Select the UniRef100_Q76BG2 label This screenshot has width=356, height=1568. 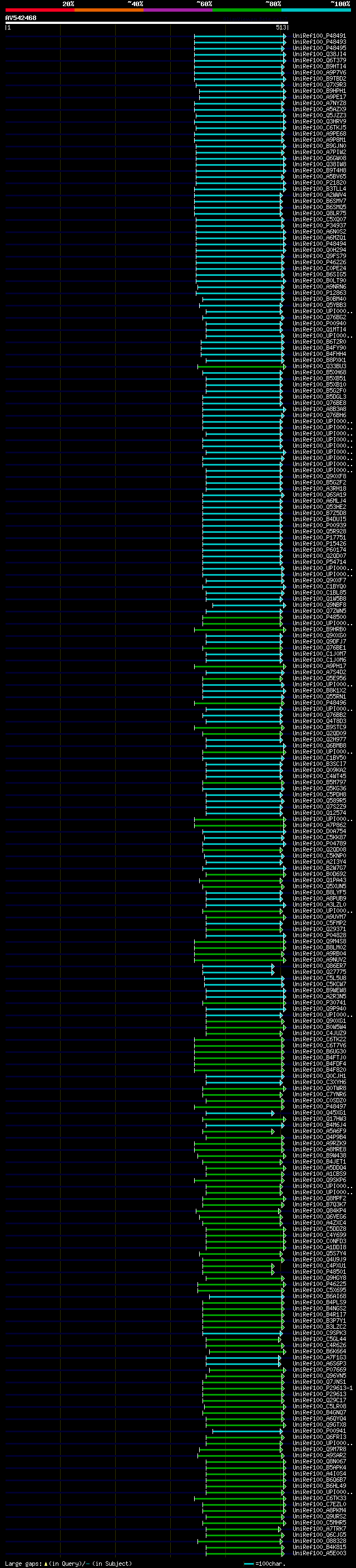(x=319, y=317)
